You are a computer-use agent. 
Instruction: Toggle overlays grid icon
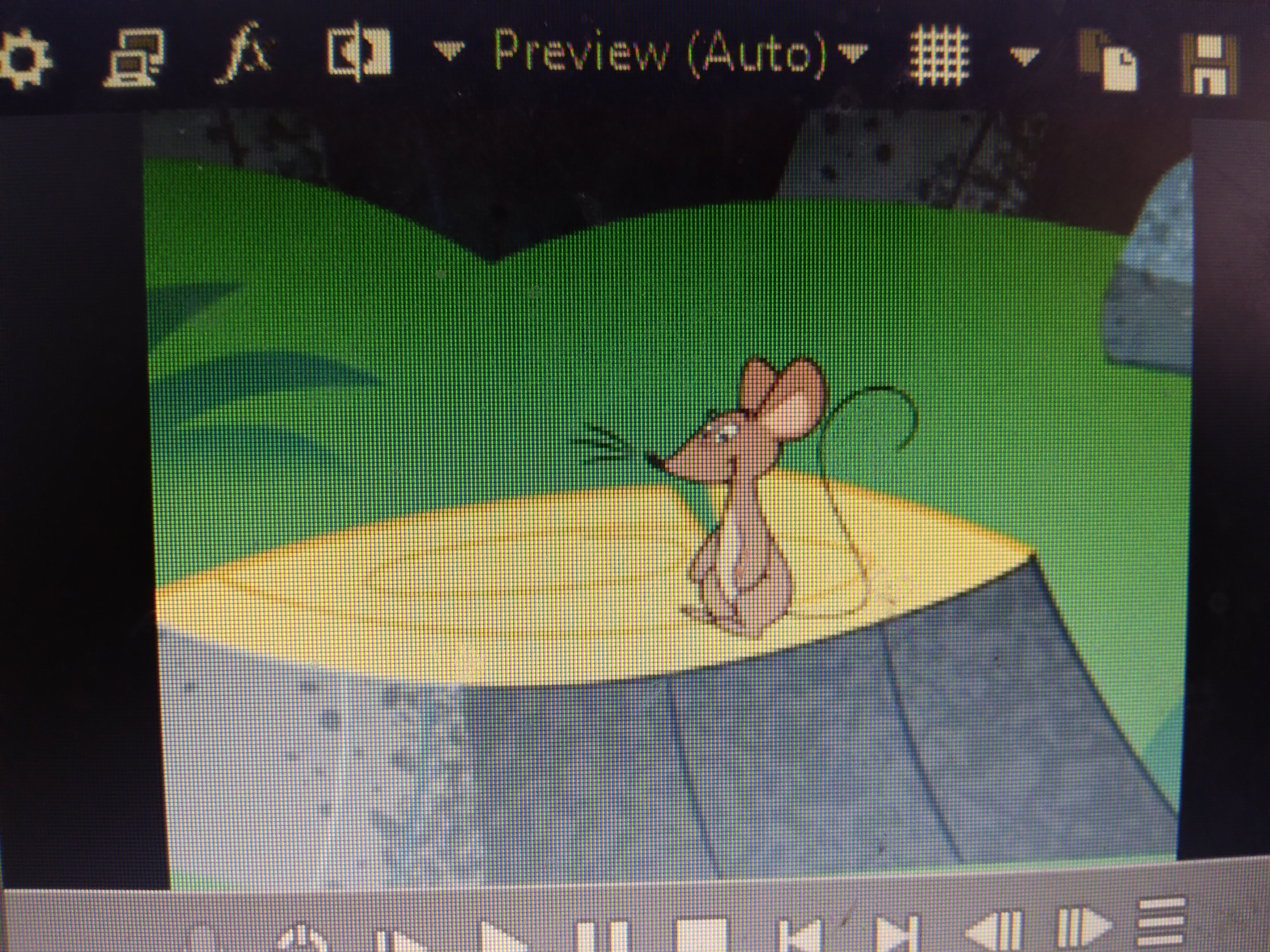[941, 56]
